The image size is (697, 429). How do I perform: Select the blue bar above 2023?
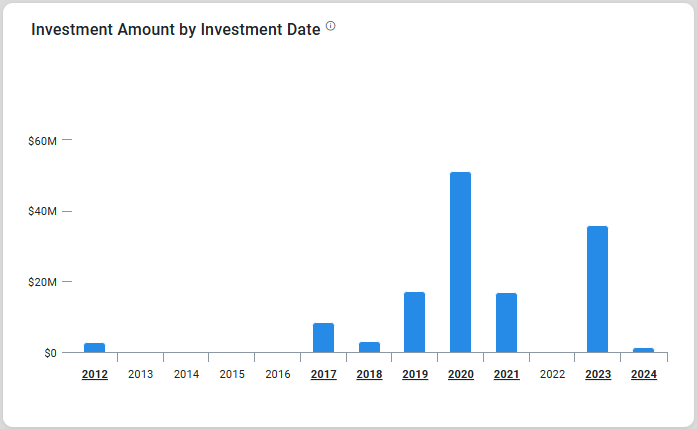click(x=597, y=289)
